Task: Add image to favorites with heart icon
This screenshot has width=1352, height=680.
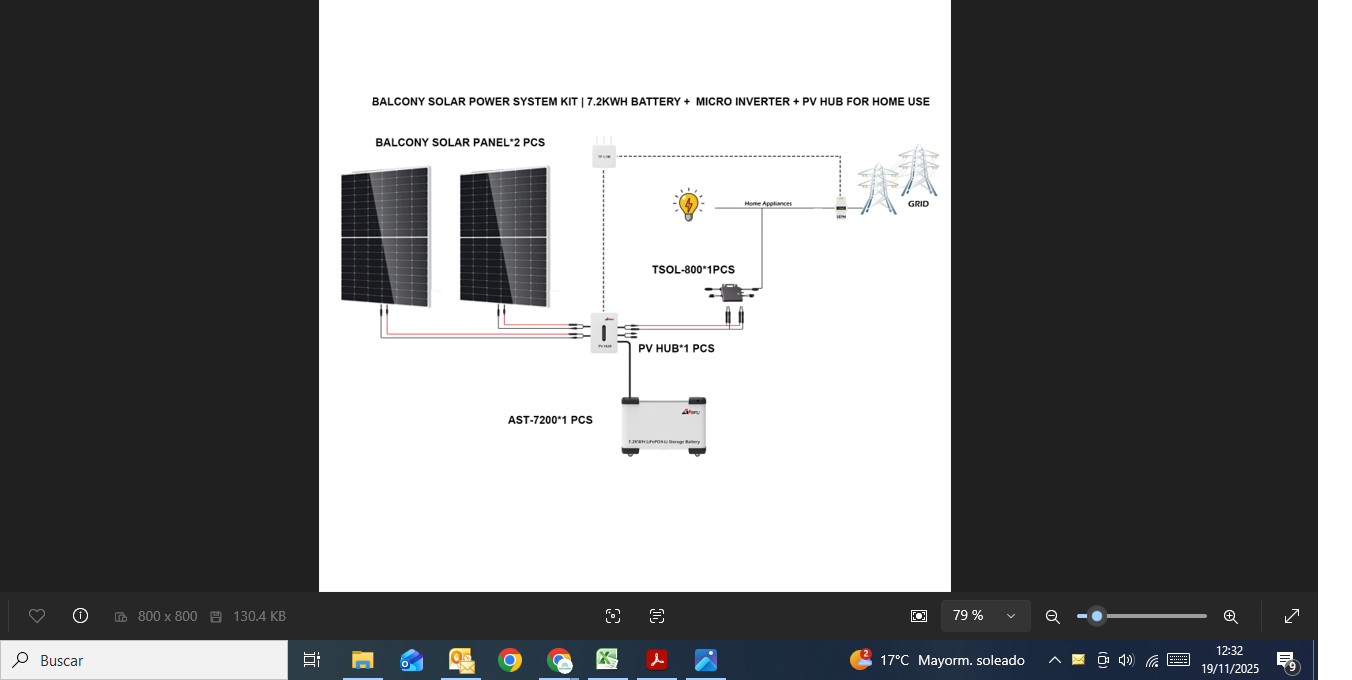Action: point(37,616)
